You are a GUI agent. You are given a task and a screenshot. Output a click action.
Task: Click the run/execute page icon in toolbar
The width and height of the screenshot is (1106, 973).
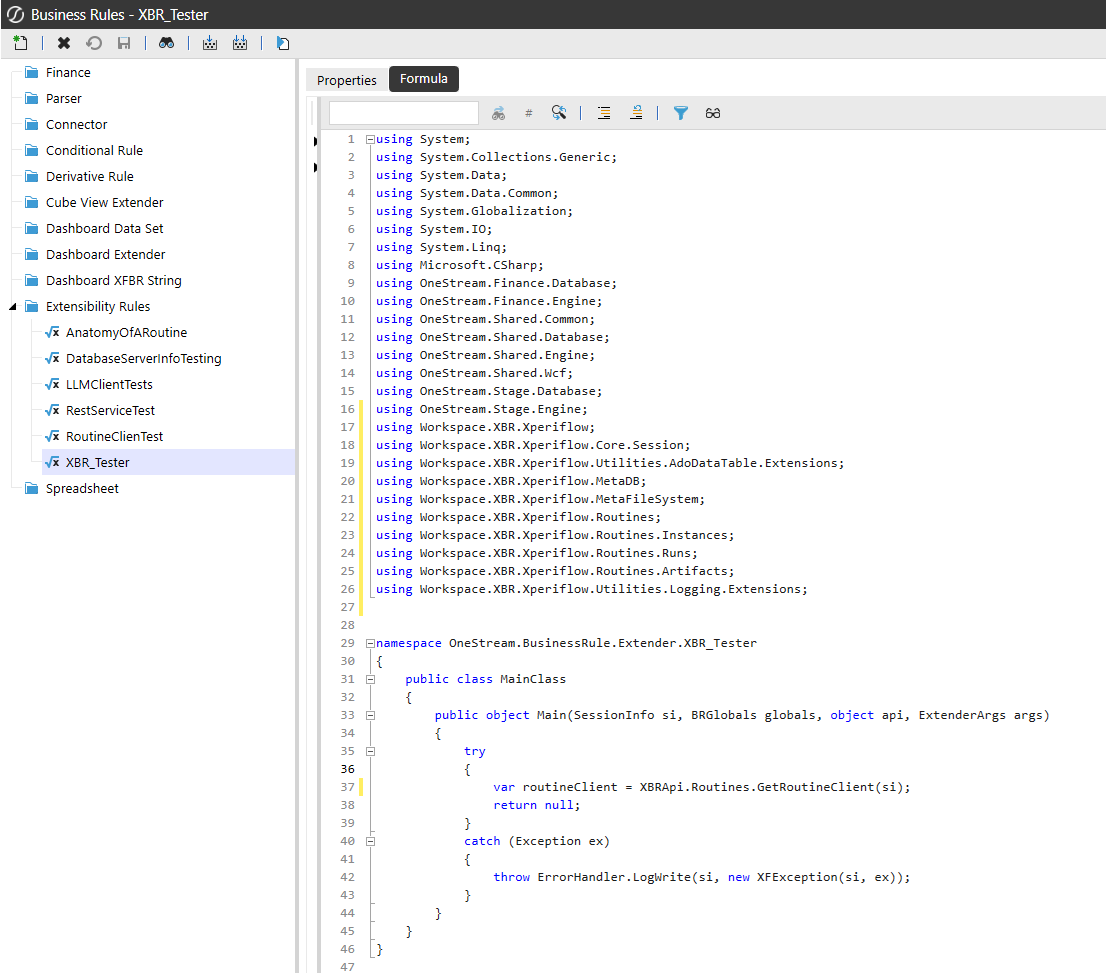coord(283,43)
